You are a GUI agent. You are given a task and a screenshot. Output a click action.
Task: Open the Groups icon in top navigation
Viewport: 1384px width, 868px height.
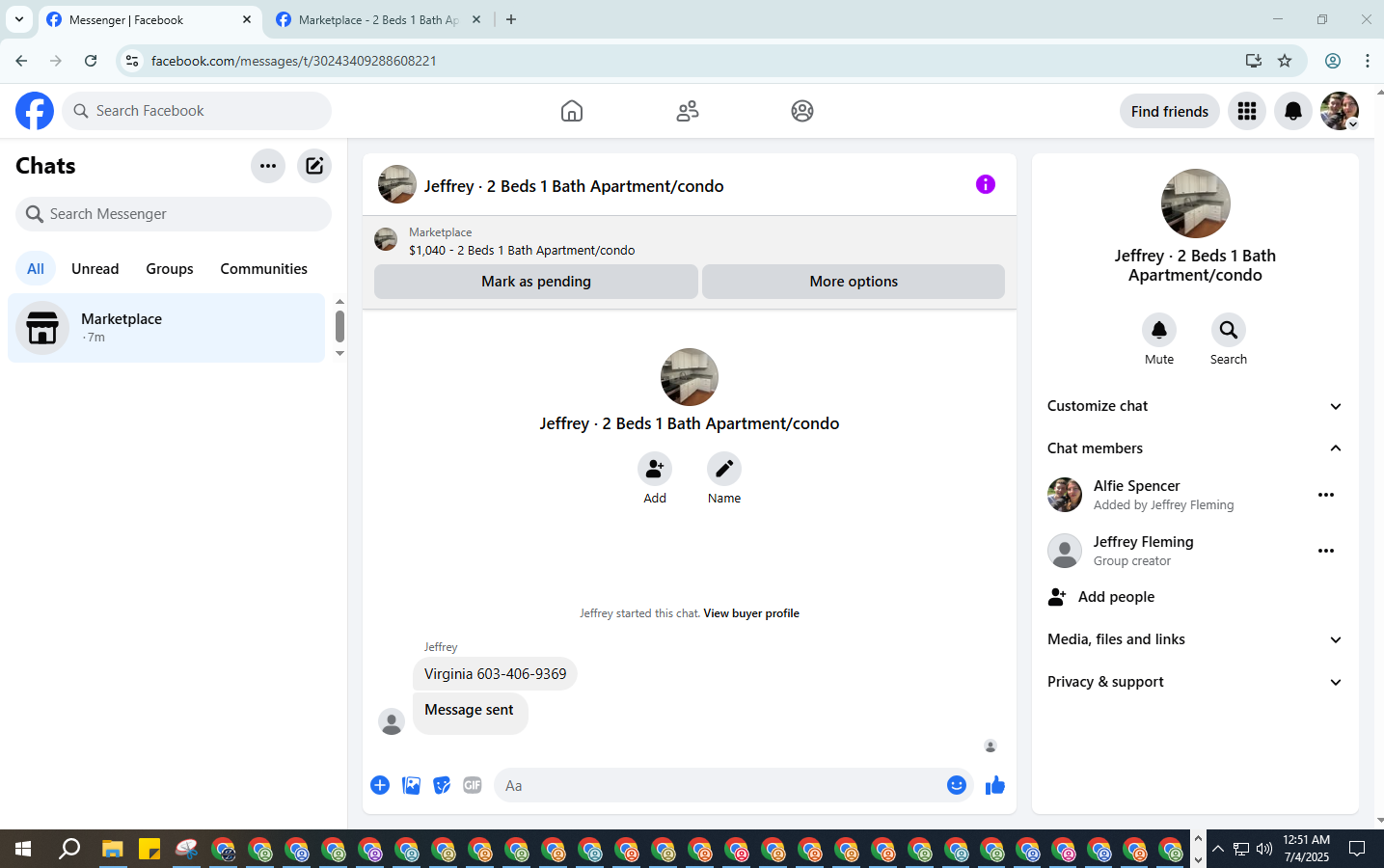pyautogui.click(x=802, y=111)
